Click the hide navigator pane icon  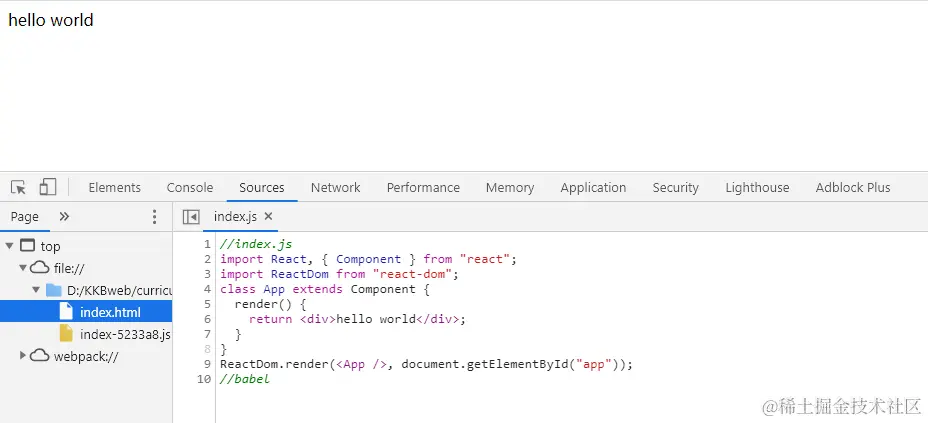click(x=191, y=217)
